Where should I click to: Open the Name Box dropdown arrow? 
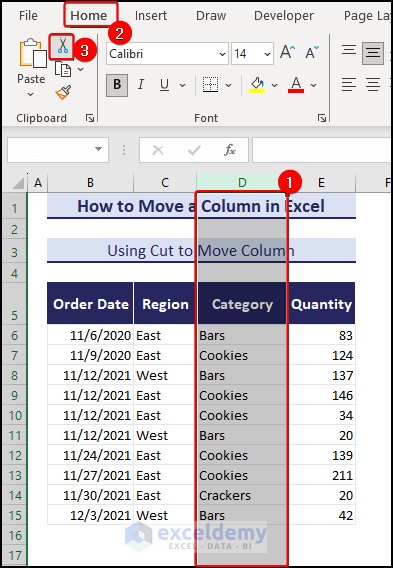(98, 149)
